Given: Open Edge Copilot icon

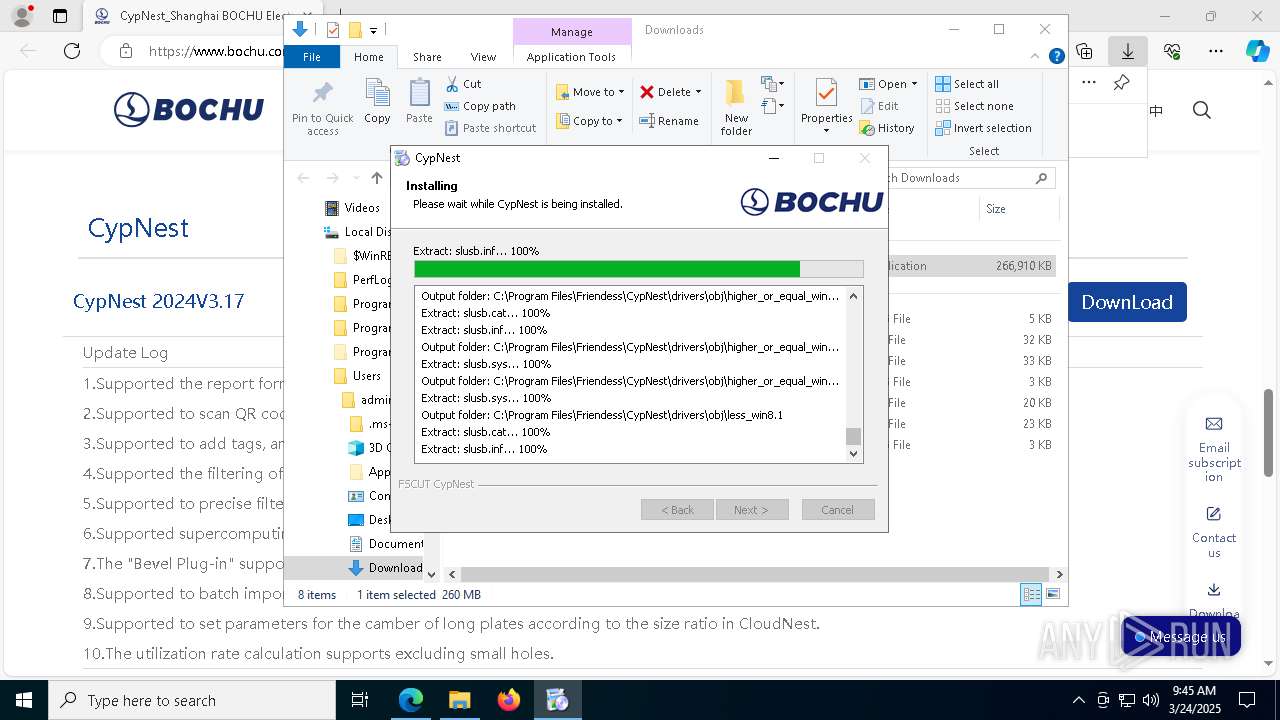Looking at the screenshot, I should point(1257,51).
